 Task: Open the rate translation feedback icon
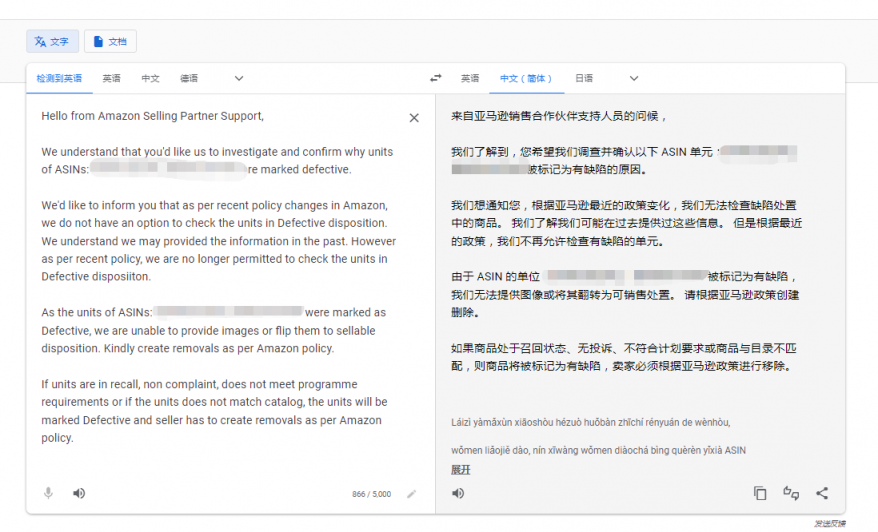pos(791,493)
